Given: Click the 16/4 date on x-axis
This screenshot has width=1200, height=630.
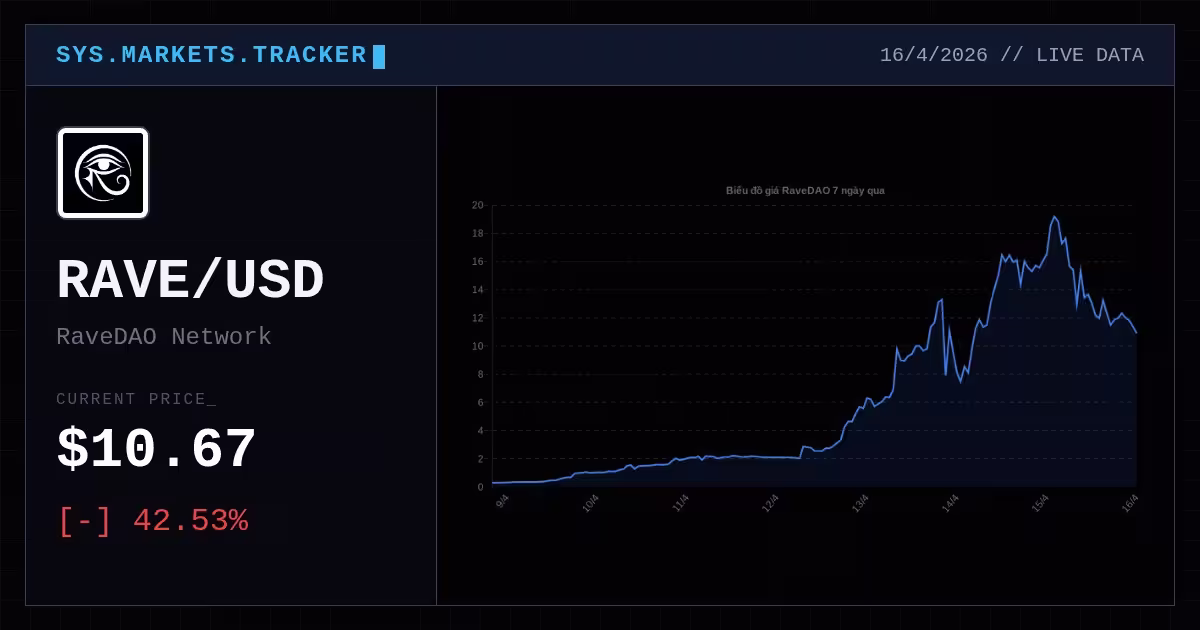Looking at the screenshot, I should [x=1130, y=503].
